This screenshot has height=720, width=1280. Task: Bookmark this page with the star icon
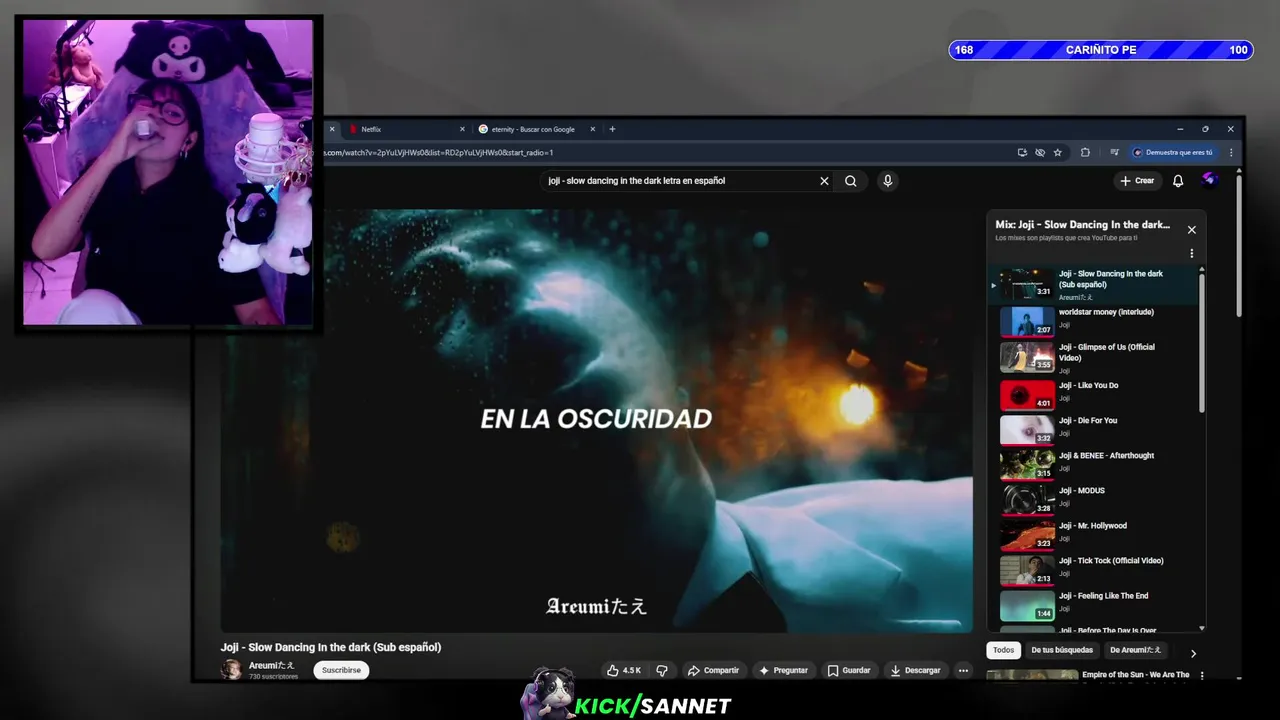(x=1058, y=153)
